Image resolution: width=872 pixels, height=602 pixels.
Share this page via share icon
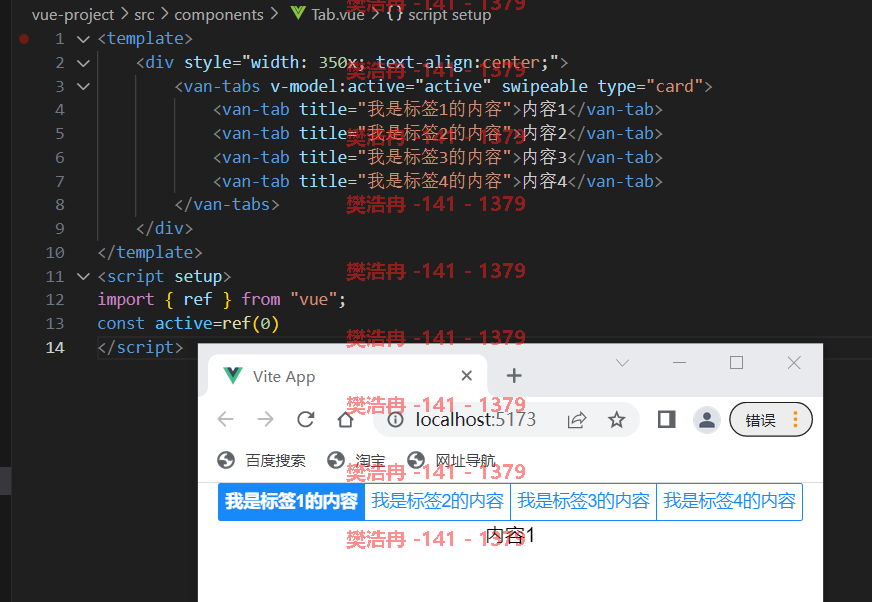click(577, 420)
